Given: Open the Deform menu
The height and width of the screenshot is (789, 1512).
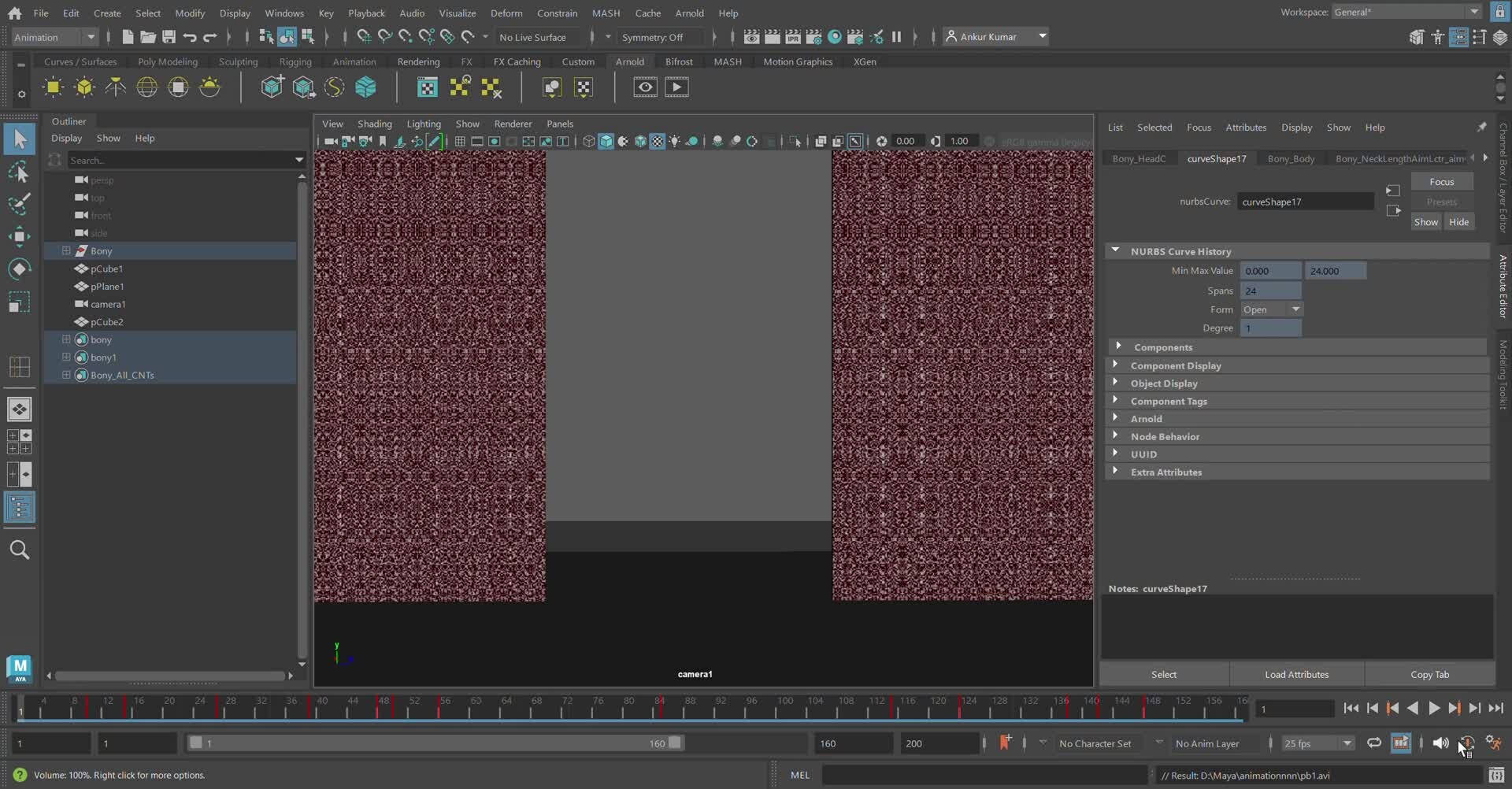Looking at the screenshot, I should point(506,13).
